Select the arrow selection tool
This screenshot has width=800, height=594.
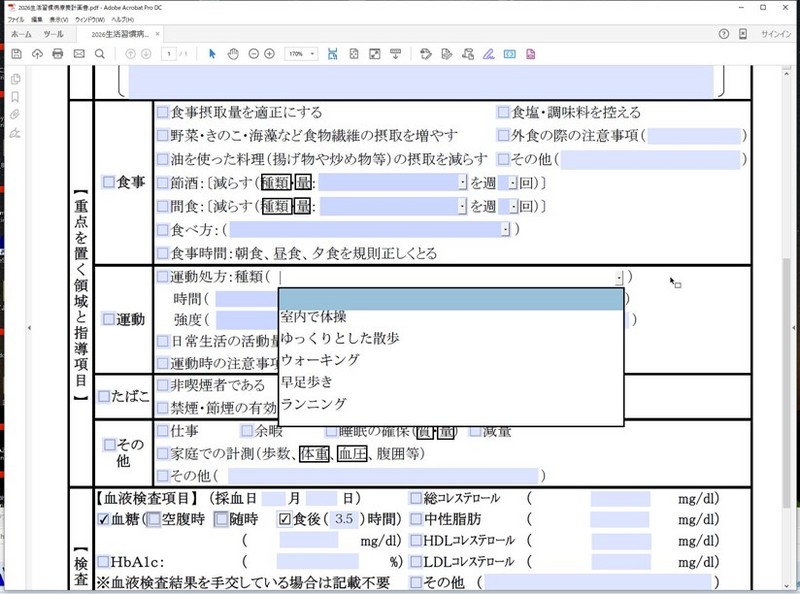[212, 54]
